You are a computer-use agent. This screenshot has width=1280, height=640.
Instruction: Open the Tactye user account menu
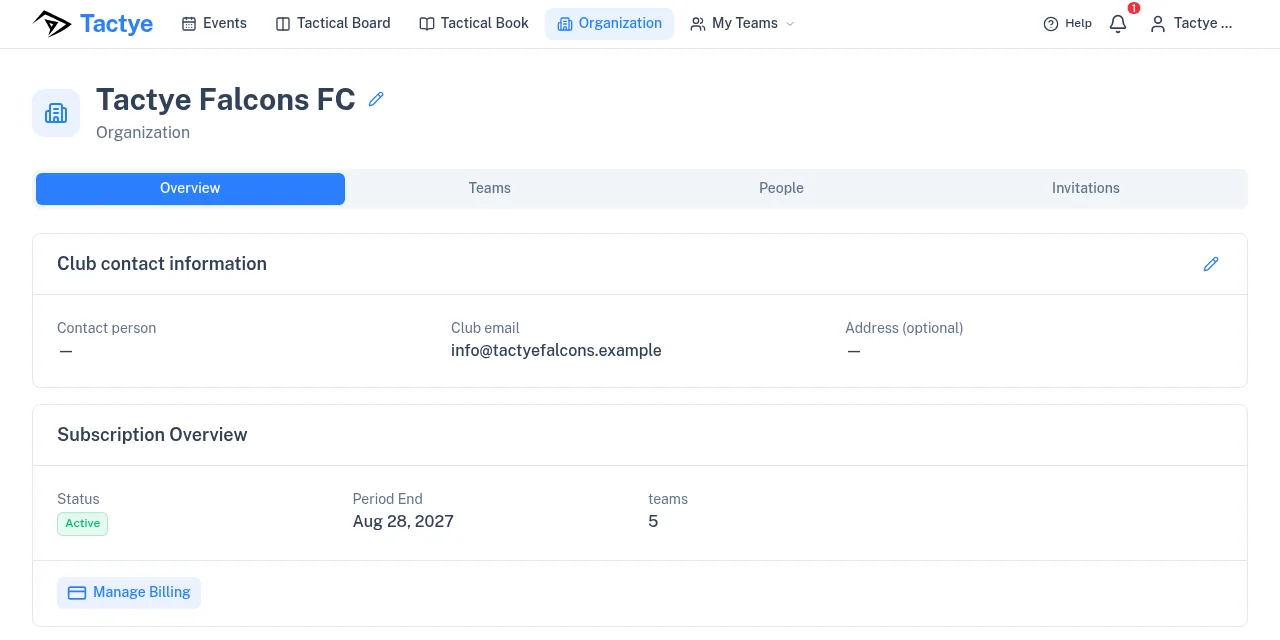pyautogui.click(x=1191, y=24)
